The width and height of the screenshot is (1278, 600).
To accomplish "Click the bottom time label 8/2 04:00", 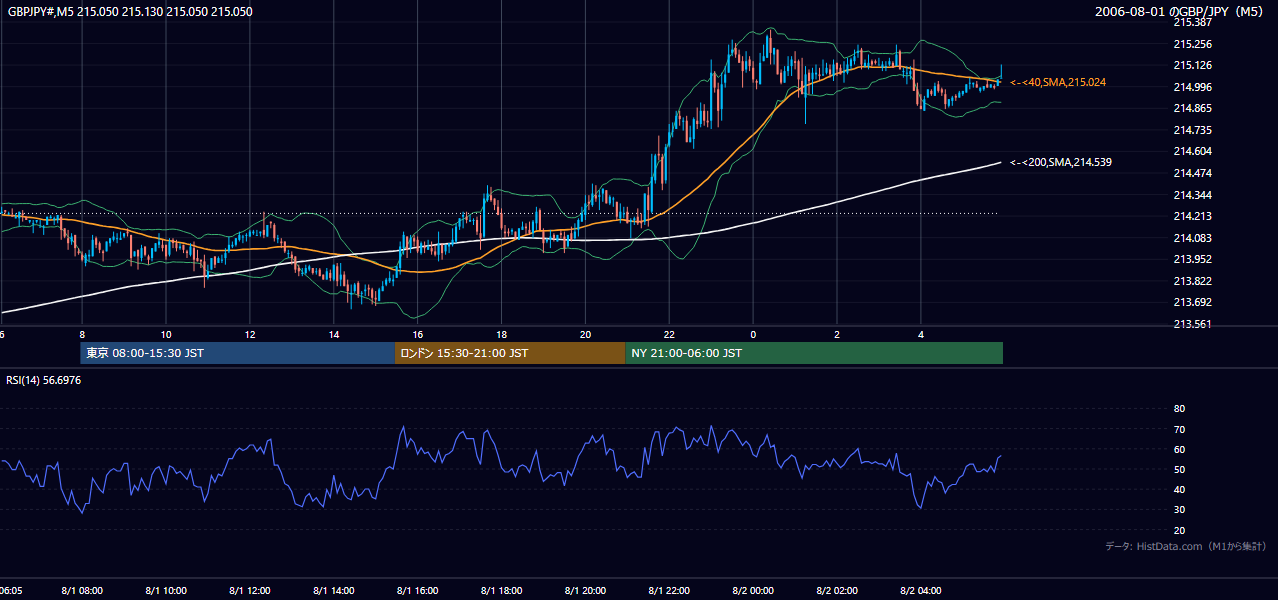I will tap(922, 591).
